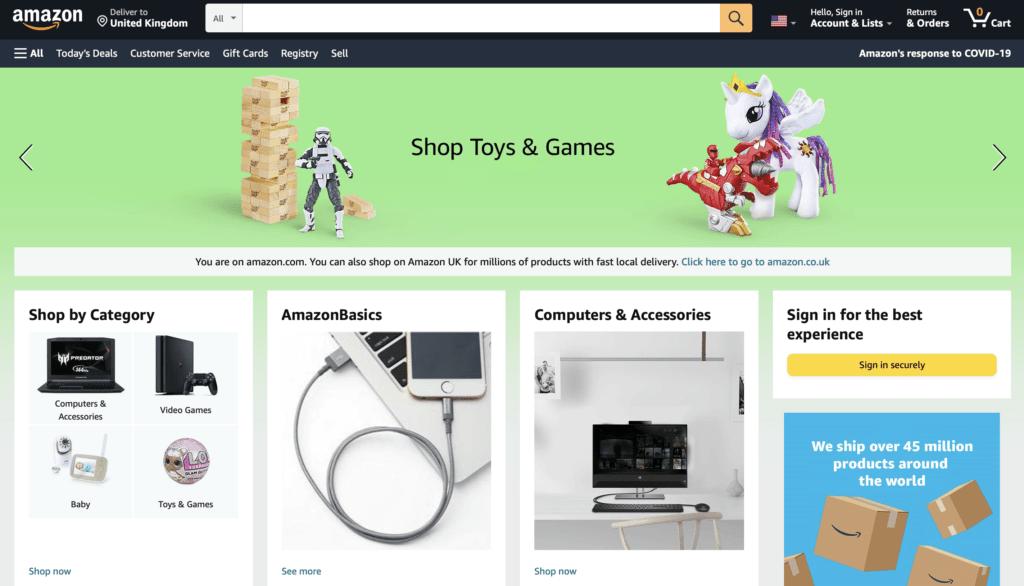The height and width of the screenshot is (586, 1024).
Task: Open the Baby category tile
Action: (x=80, y=471)
